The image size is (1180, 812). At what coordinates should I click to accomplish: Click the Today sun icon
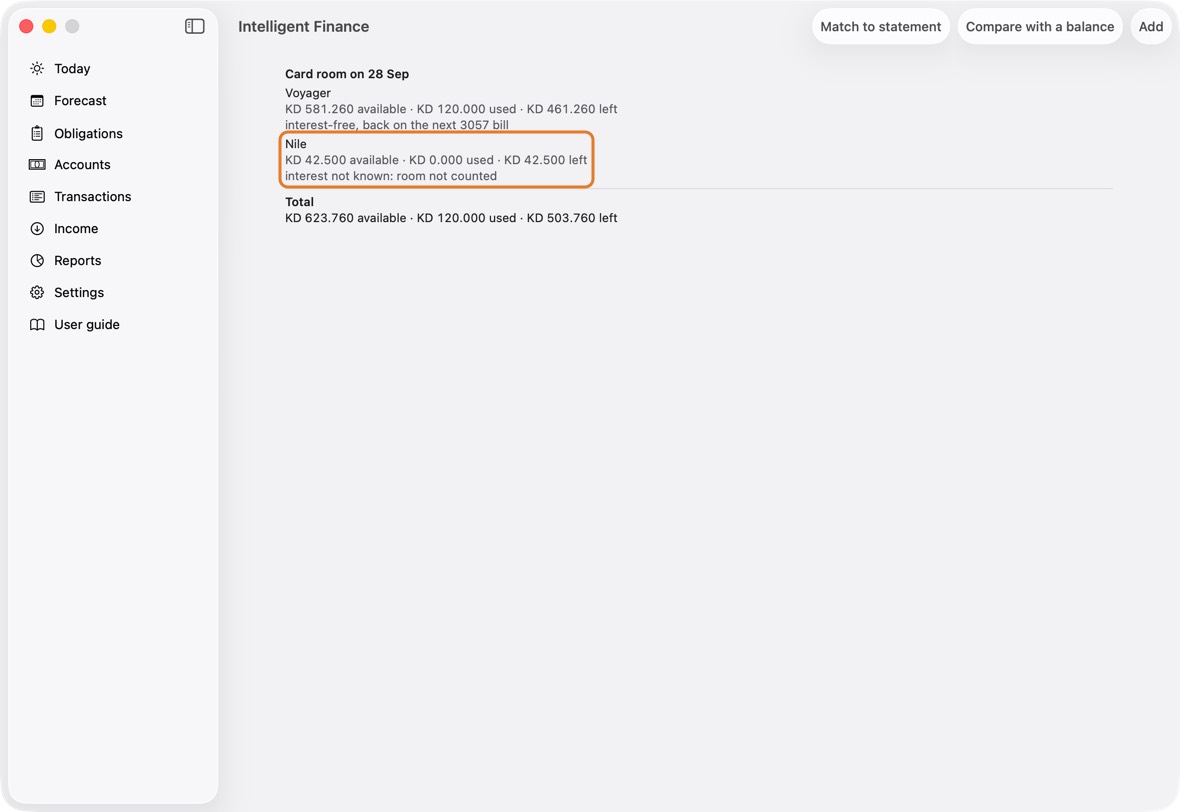(x=37, y=68)
